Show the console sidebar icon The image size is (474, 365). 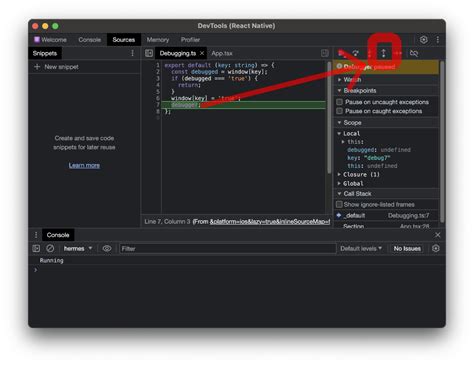36,249
